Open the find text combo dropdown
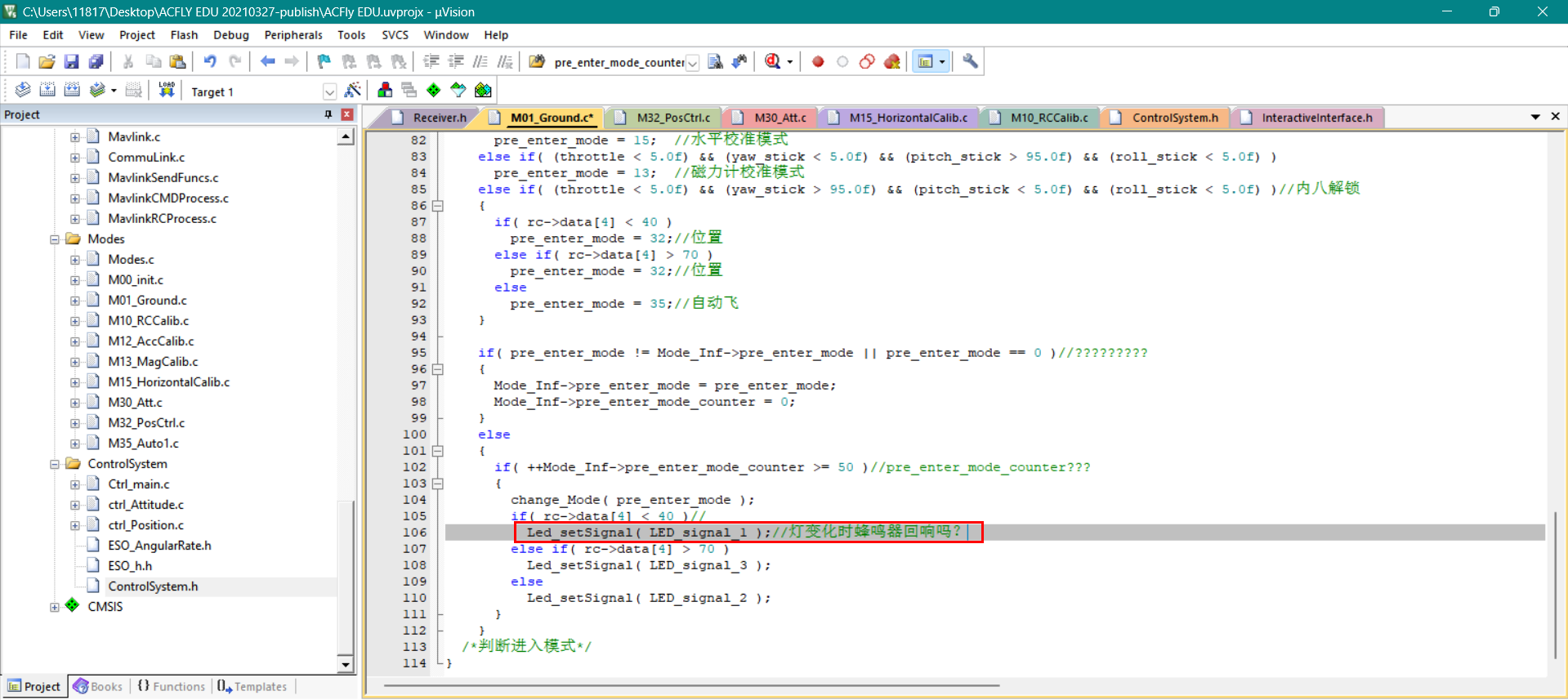 tap(692, 63)
